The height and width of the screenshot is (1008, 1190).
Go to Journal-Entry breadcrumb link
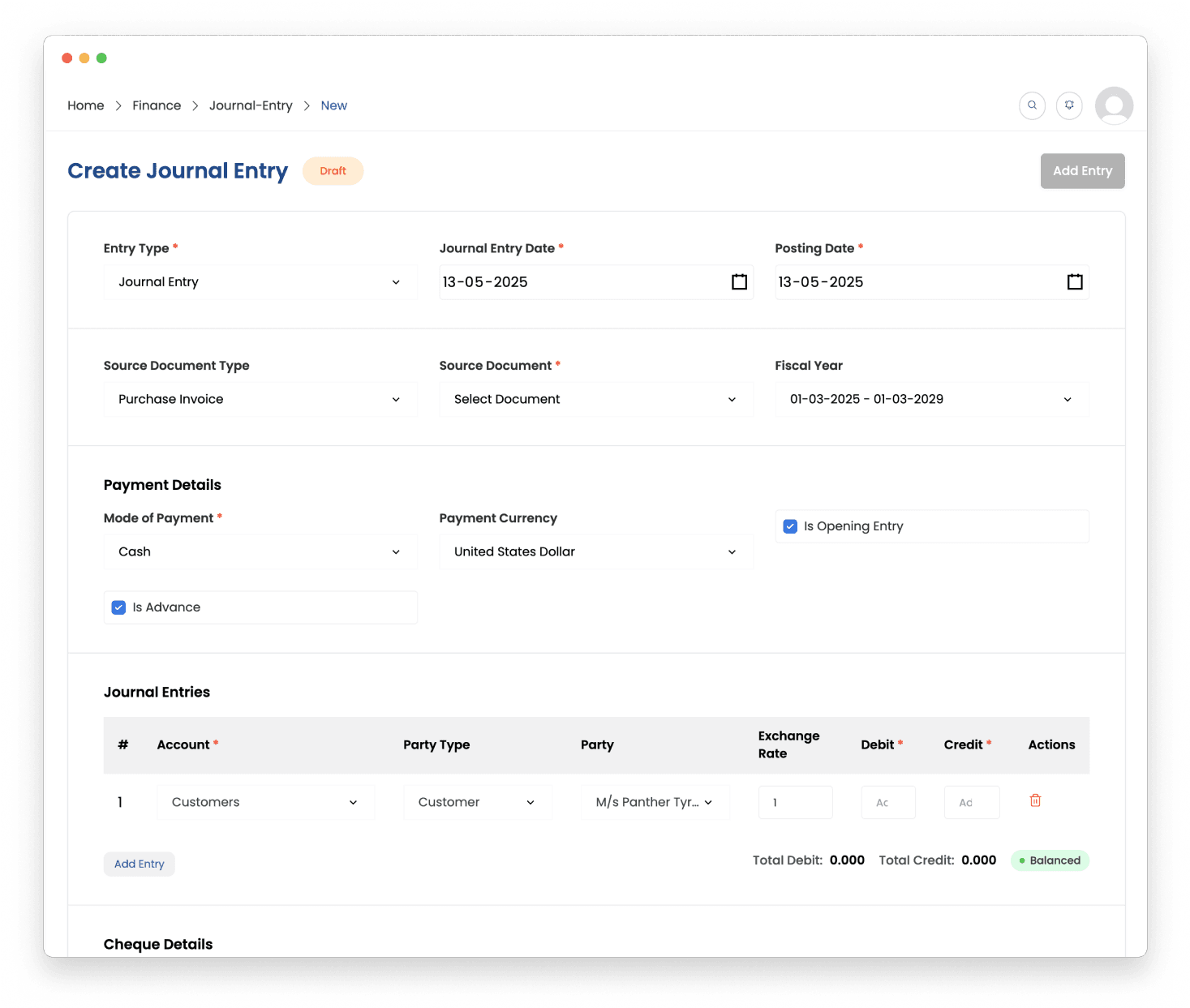pyautogui.click(x=251, y=105)
